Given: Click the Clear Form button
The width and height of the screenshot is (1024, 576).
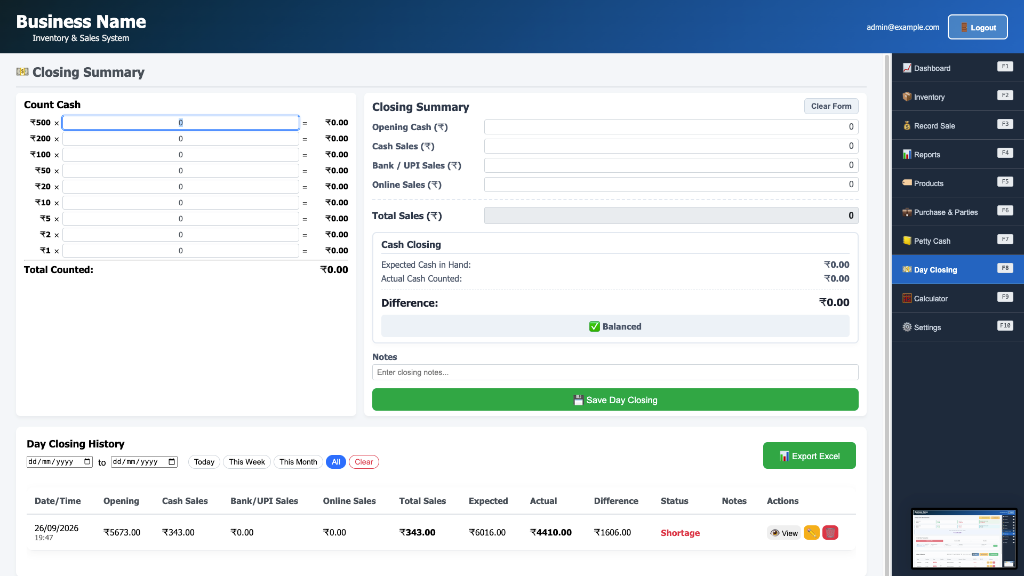Looking at the screenshot, I should 831,106.
